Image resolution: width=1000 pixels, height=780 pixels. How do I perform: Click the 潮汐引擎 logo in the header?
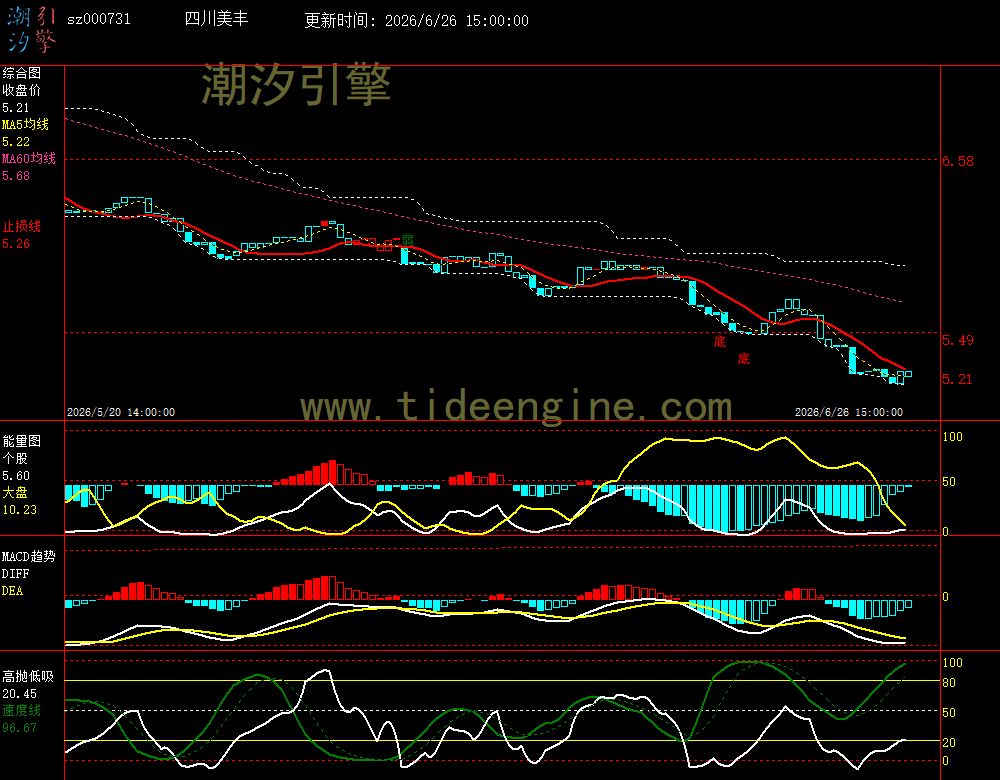[x=32, y=29]
